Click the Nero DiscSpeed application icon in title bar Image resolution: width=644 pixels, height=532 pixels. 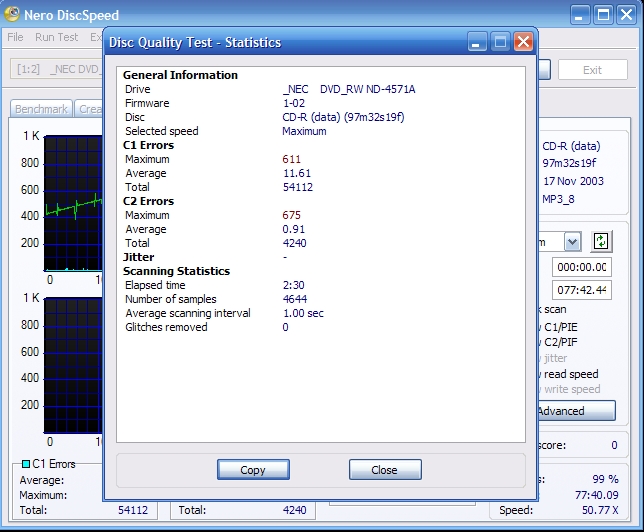pos(12,14)
